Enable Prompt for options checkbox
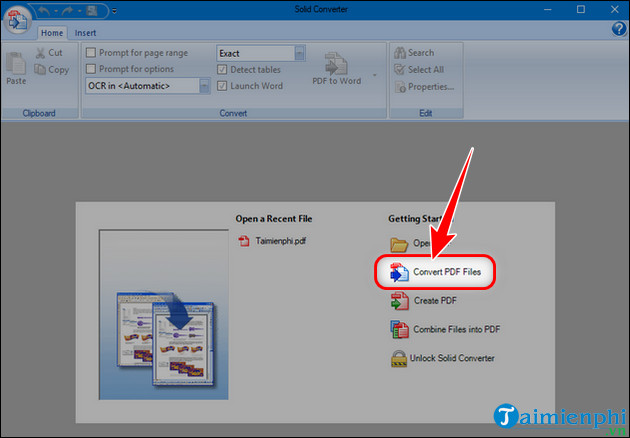This screenshot has height=438, width=630. (91, 69)
